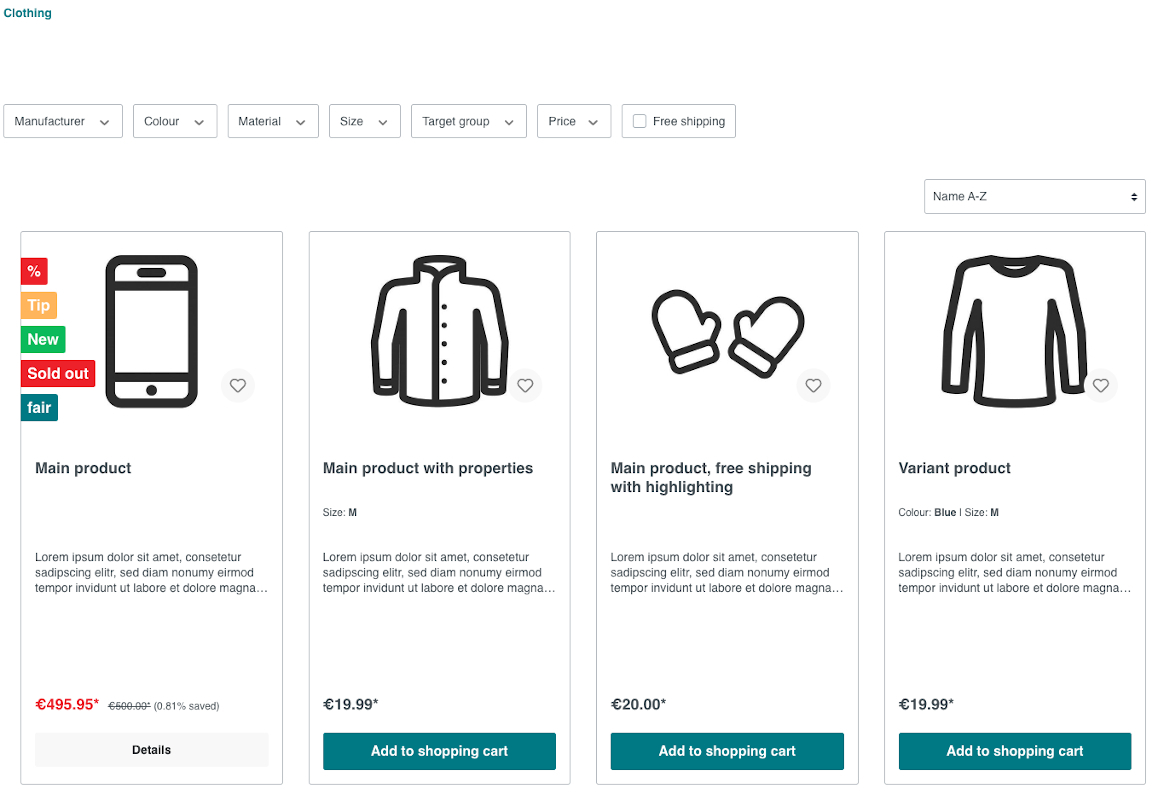Click wishlist heart on Variant product
The height and width of the screenshot is (800, 1164).
pos(1101,385)
